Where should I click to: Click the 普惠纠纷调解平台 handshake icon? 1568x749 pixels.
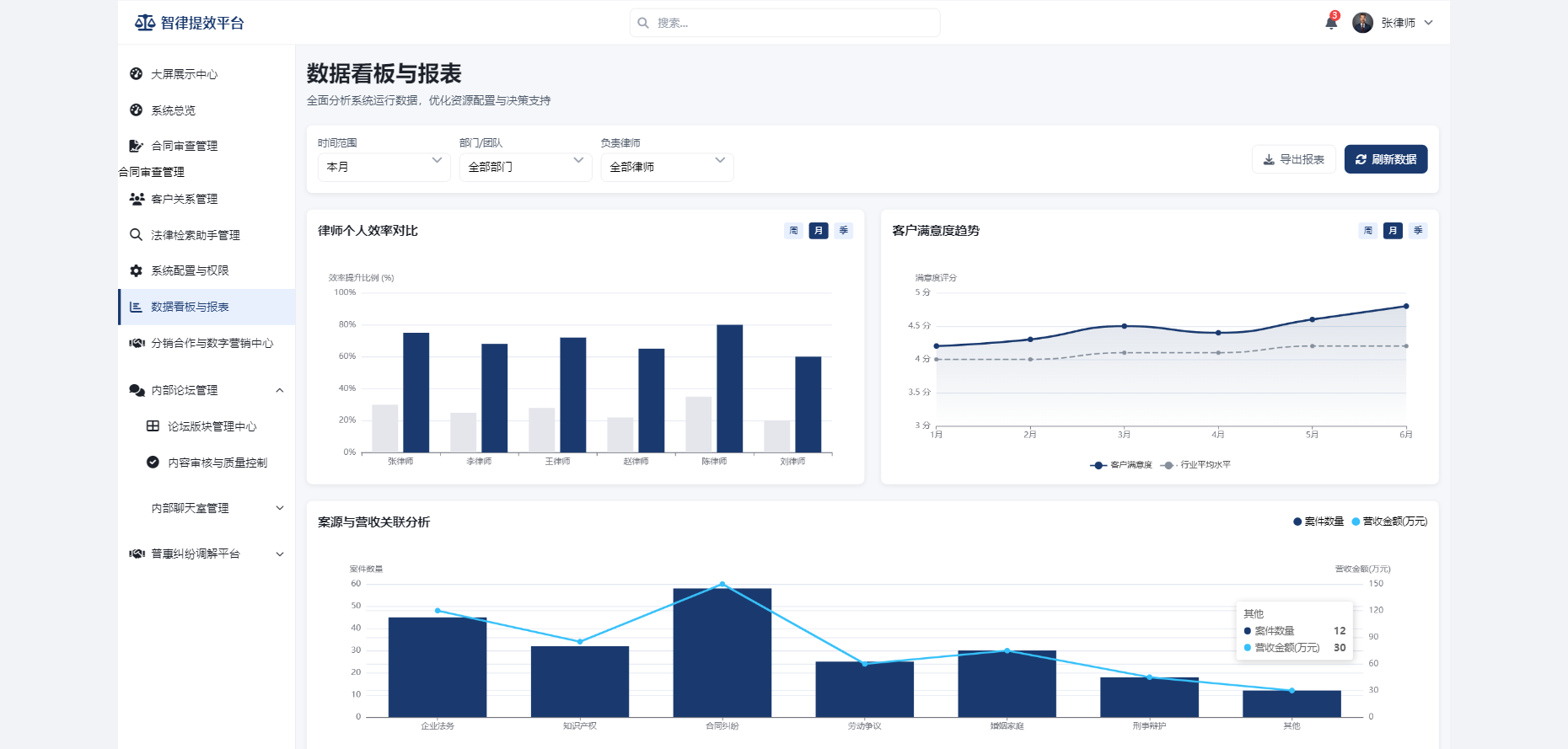point(137,554)
